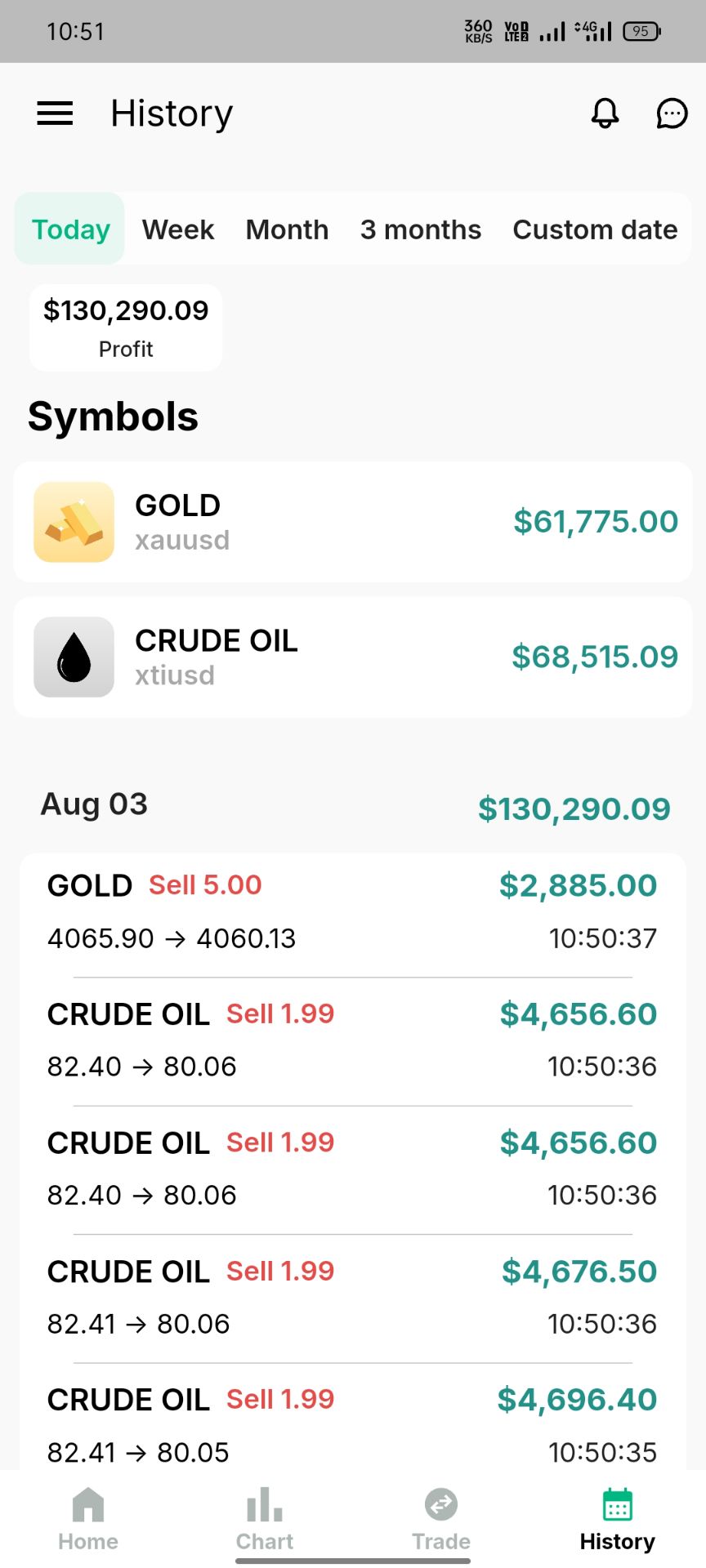Choose Custom date range
706x1568 pixels.
595,229
